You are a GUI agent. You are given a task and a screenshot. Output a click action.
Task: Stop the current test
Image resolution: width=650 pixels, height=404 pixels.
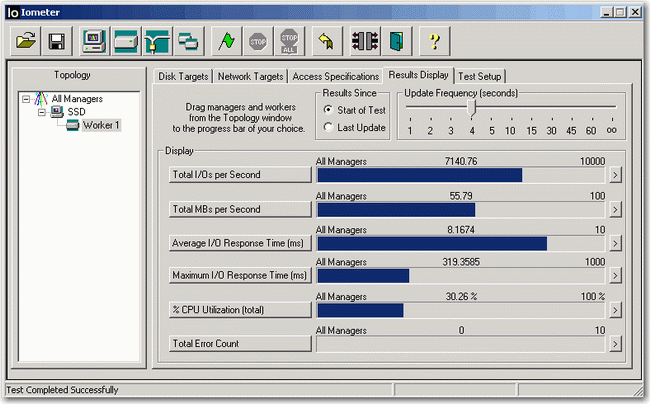(258, 41)
